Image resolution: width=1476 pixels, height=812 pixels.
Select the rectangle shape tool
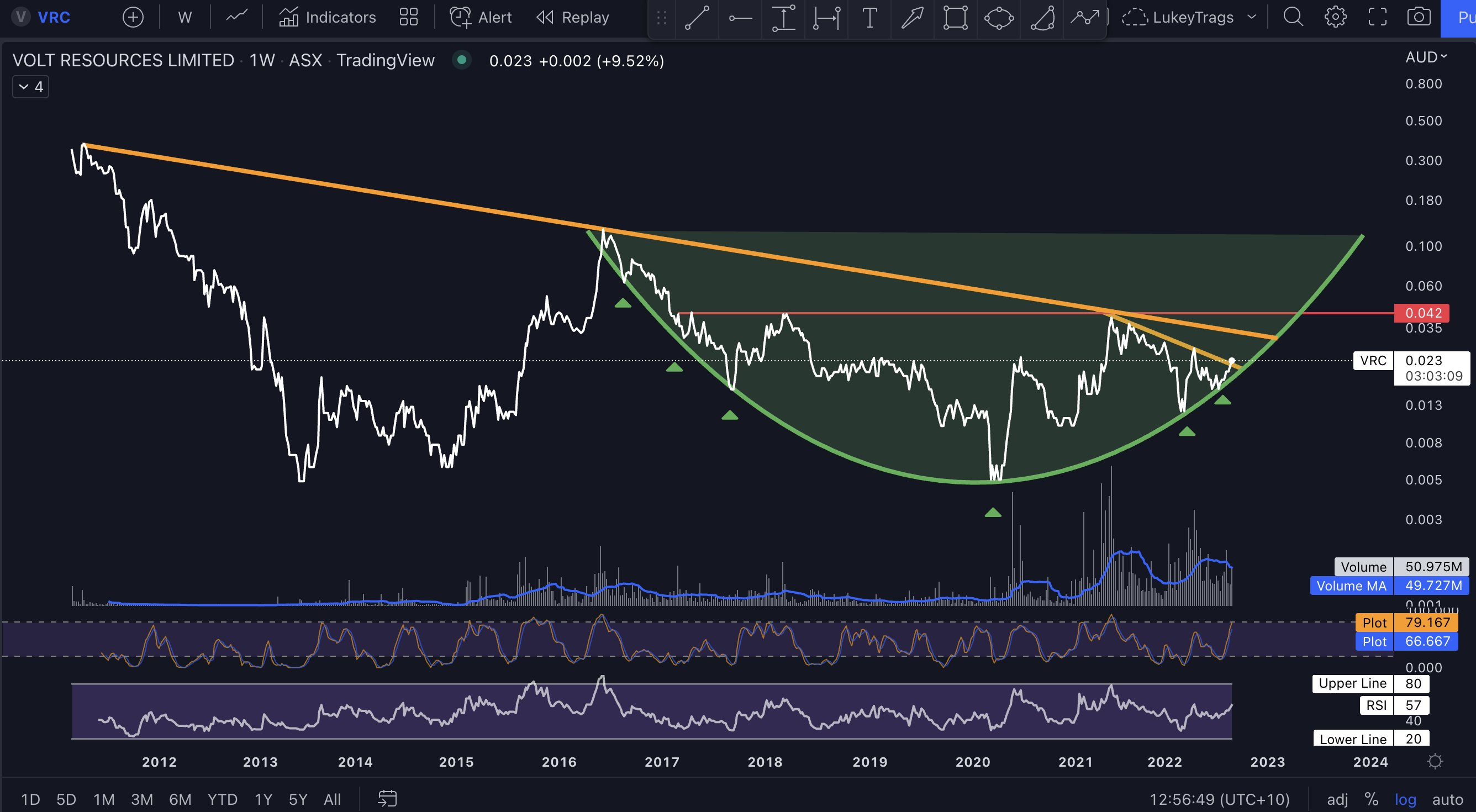[955, 18]
